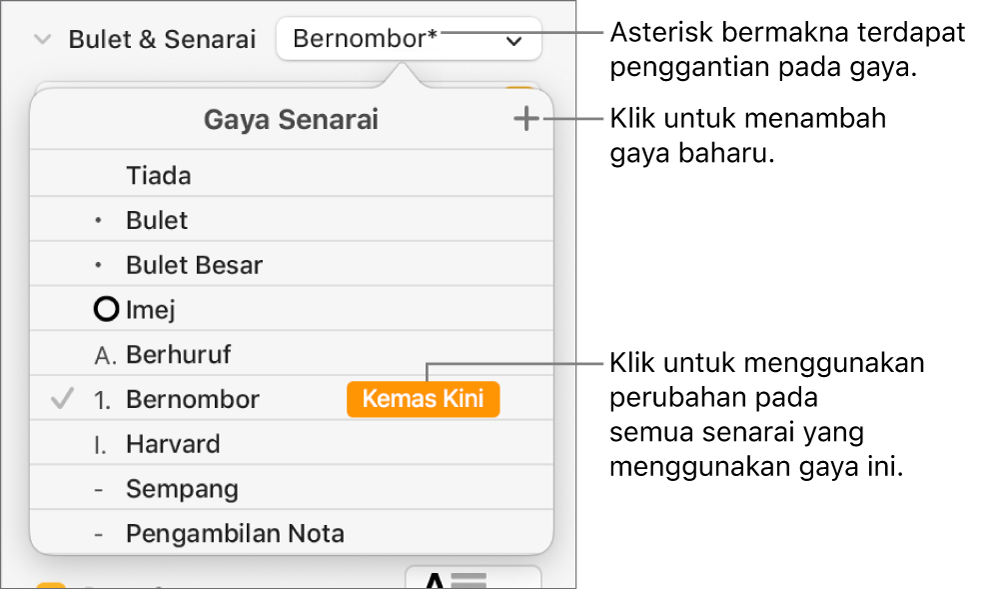Choose the Bulet list style
Screen dimensions: 984x591
point(157,221)
